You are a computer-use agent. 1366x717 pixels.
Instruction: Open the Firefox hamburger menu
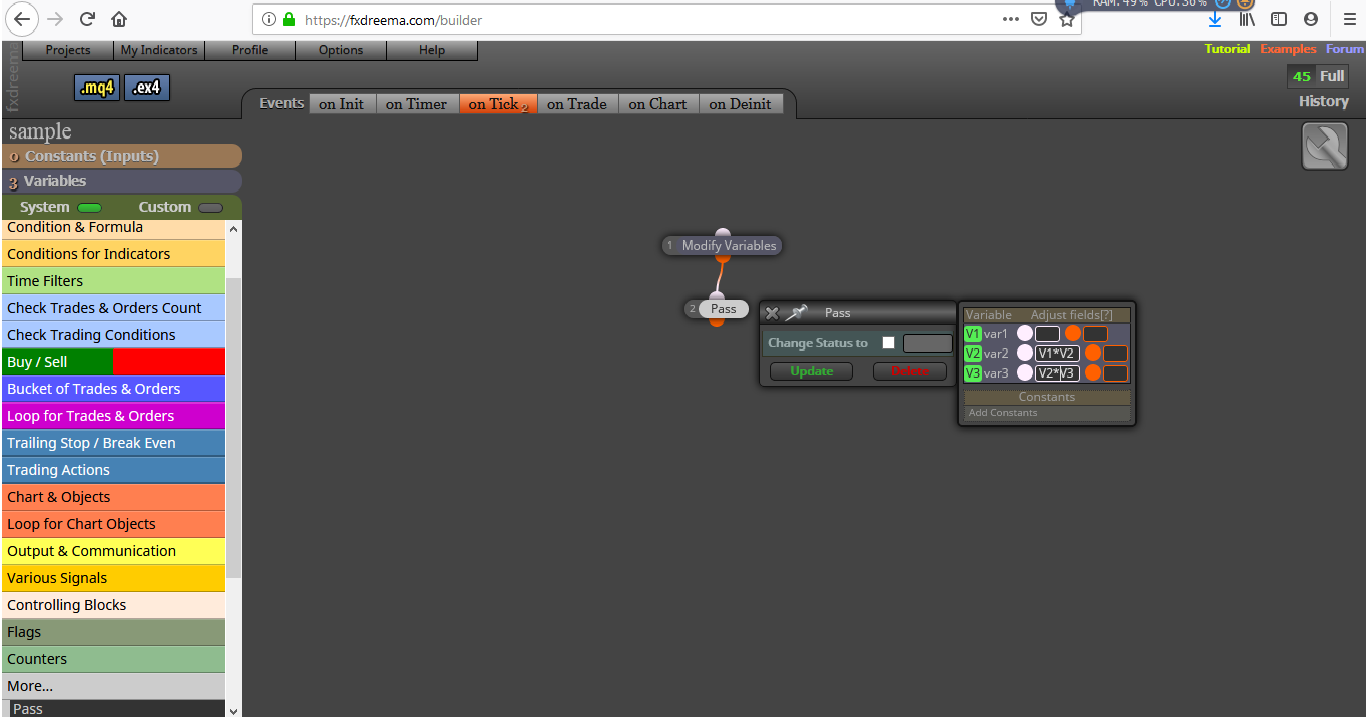coord(1349,19)
